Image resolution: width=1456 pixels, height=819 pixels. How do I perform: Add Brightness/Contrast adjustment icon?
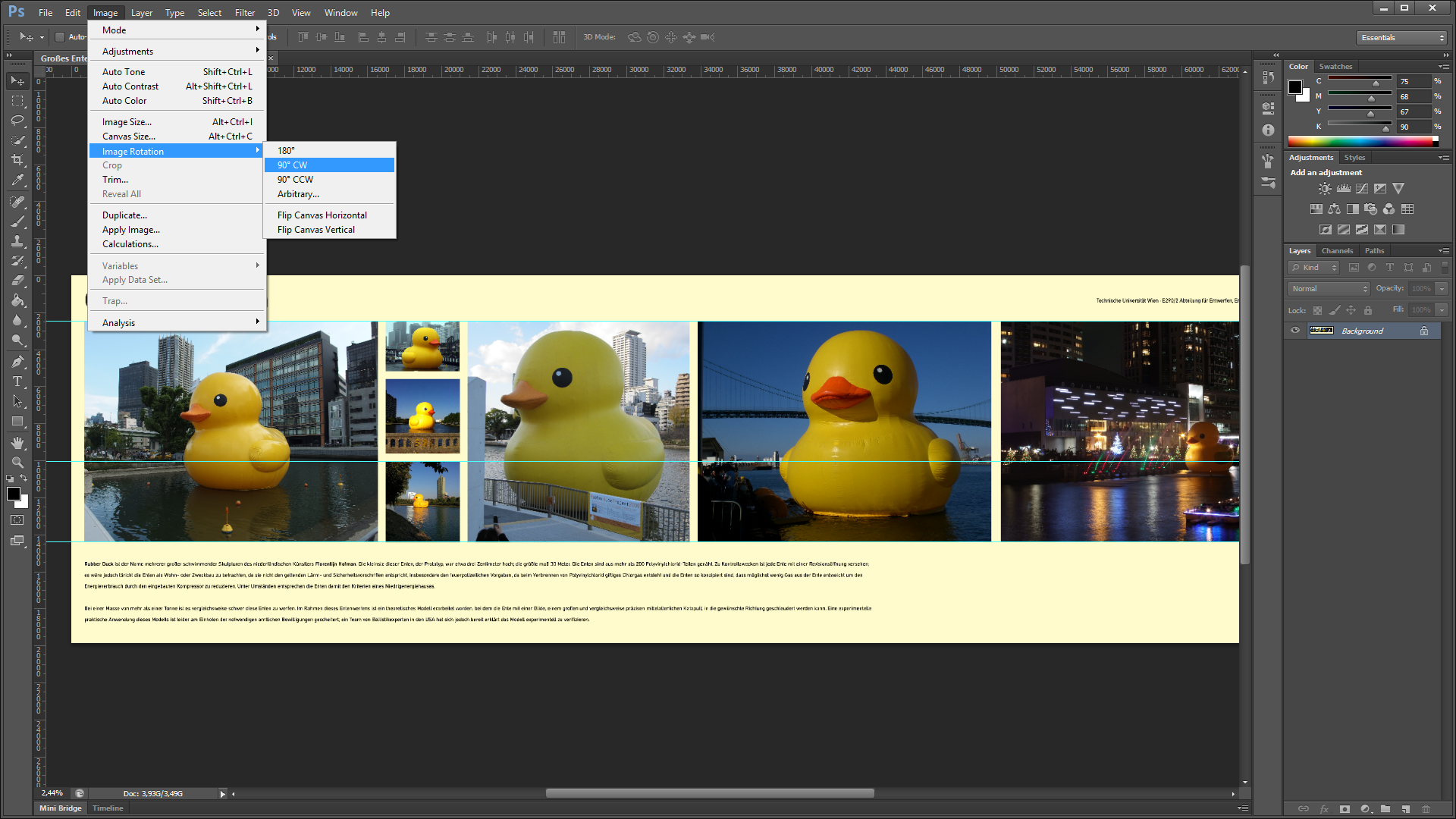(1325, 188)
